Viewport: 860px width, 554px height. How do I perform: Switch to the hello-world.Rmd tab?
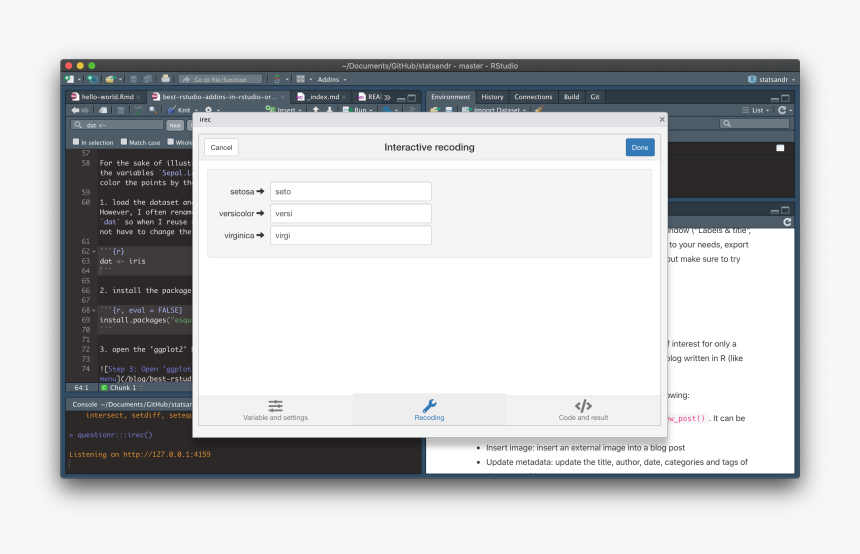108,97
